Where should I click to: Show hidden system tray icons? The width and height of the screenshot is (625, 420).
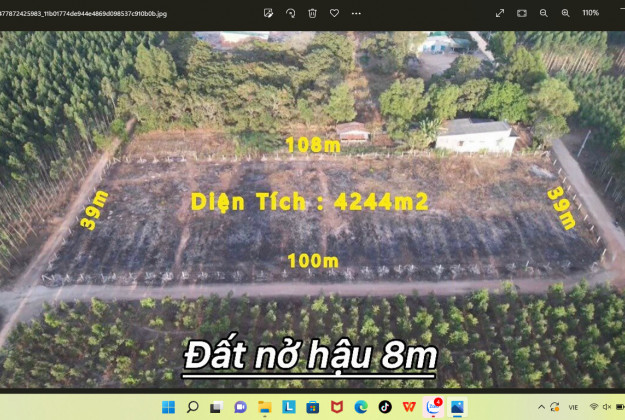541,407
